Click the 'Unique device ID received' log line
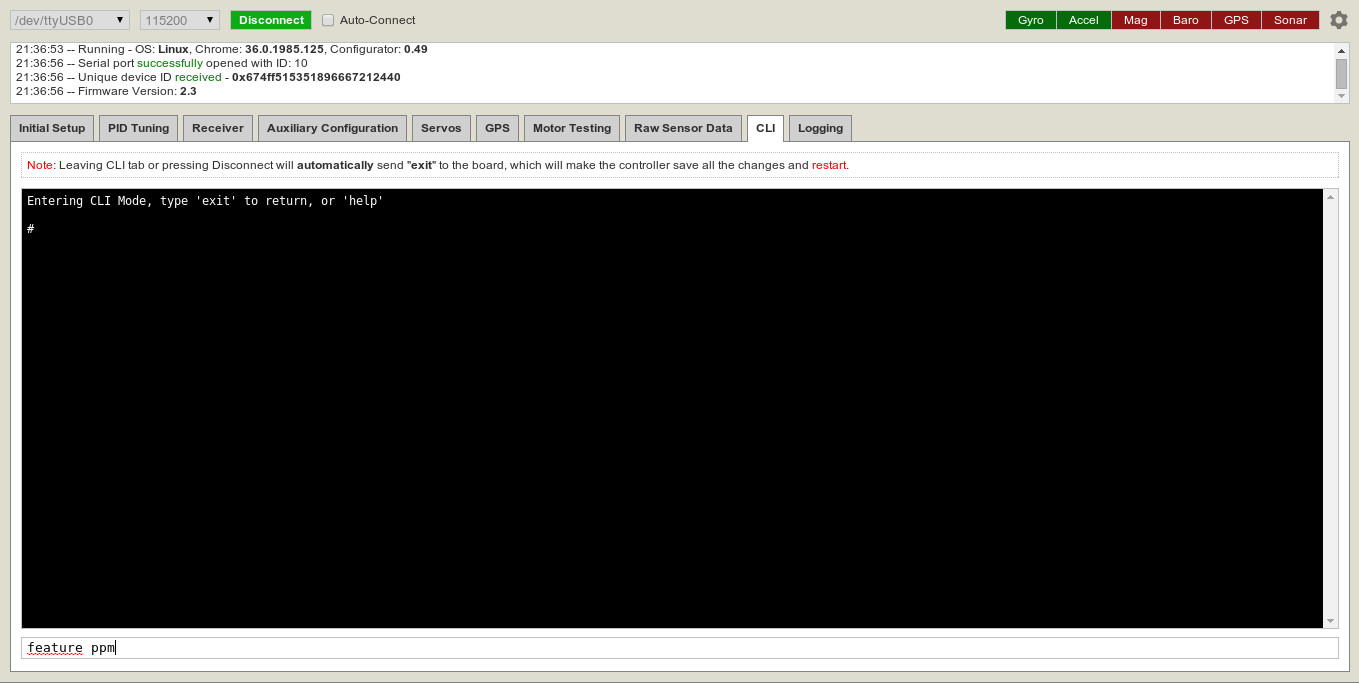Image resolution: width=1359 pixels, height=683 pixels. click(x=208, y=77)
